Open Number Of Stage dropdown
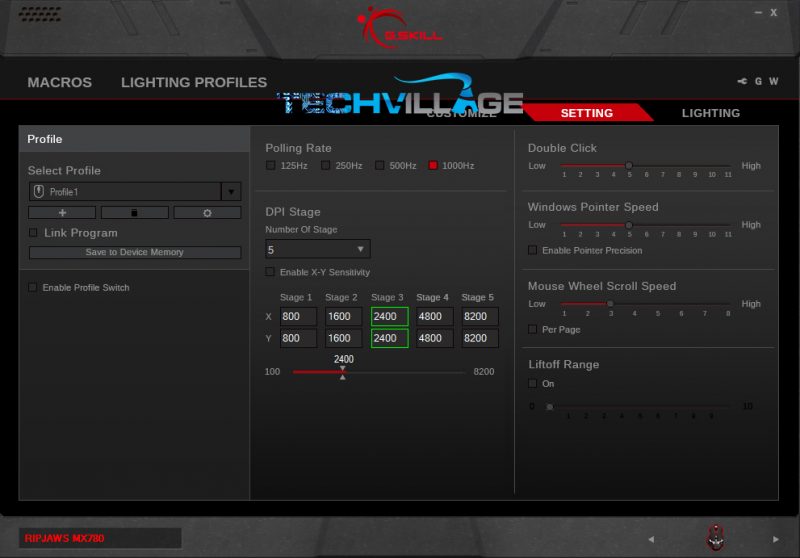The height and width of the screenshot is (558, 800). [x=318, y=249]
